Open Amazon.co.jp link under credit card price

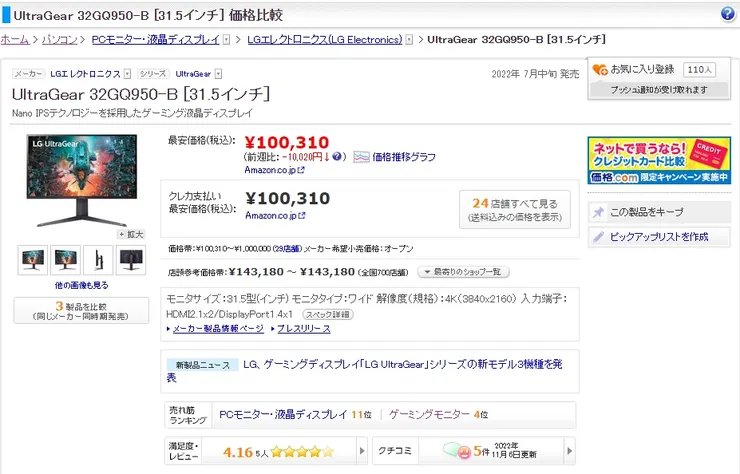click(x=271, y=215)
